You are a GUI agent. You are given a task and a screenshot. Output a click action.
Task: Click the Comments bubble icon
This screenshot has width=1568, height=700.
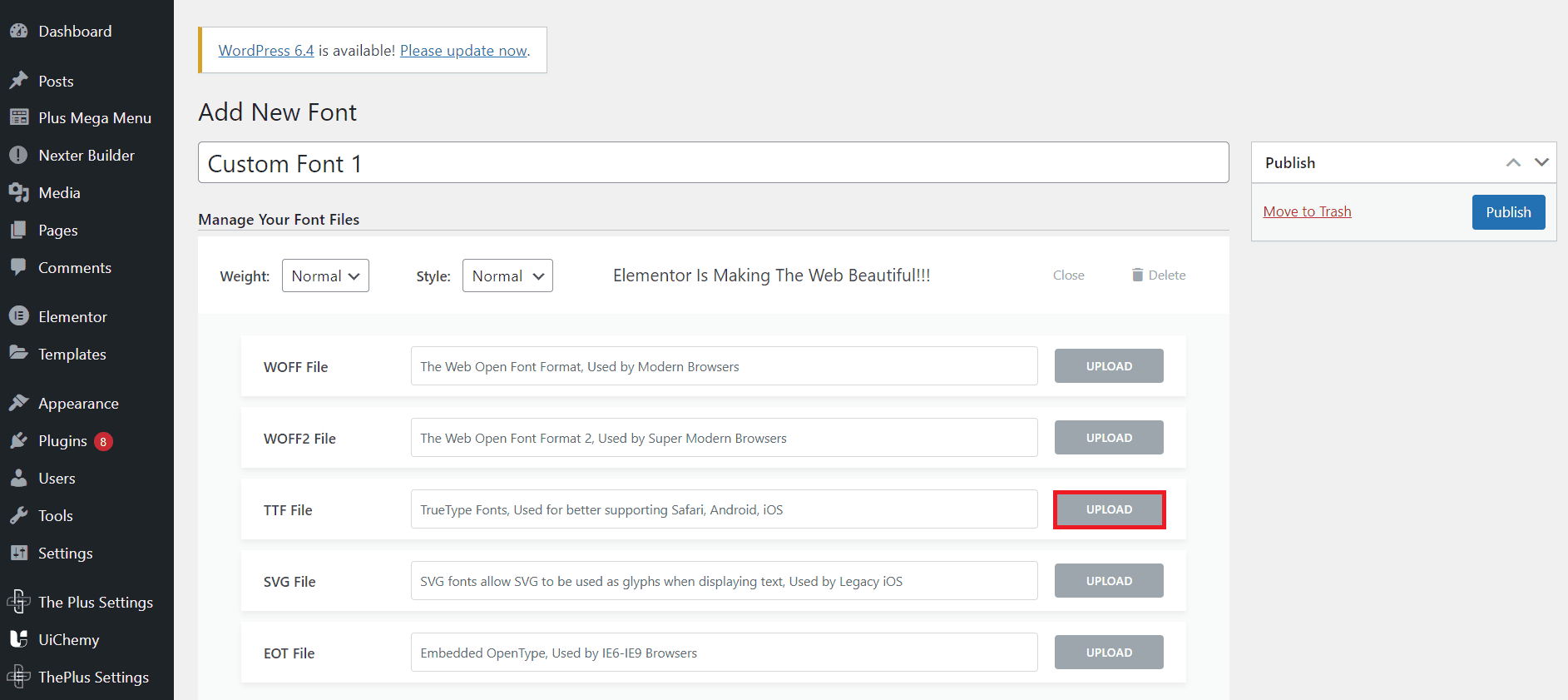(18, 267)
